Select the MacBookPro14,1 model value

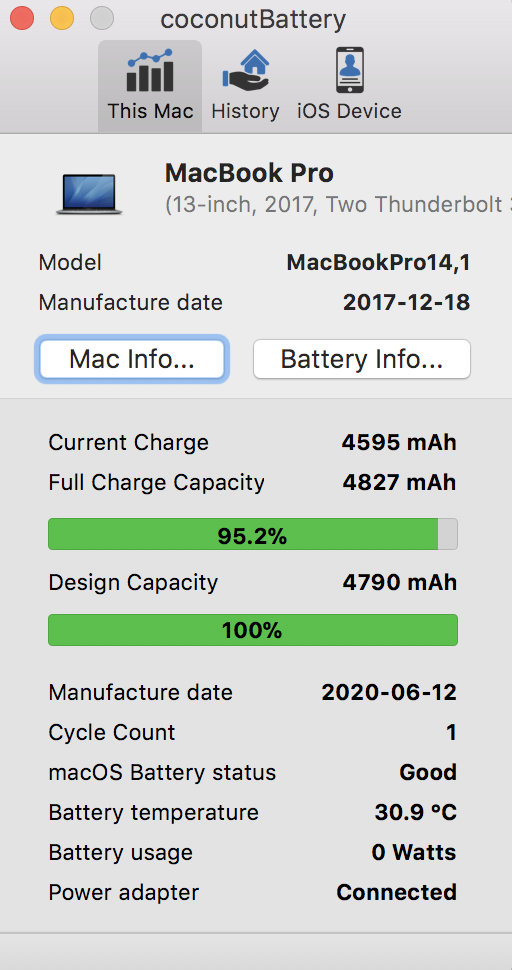378,263
